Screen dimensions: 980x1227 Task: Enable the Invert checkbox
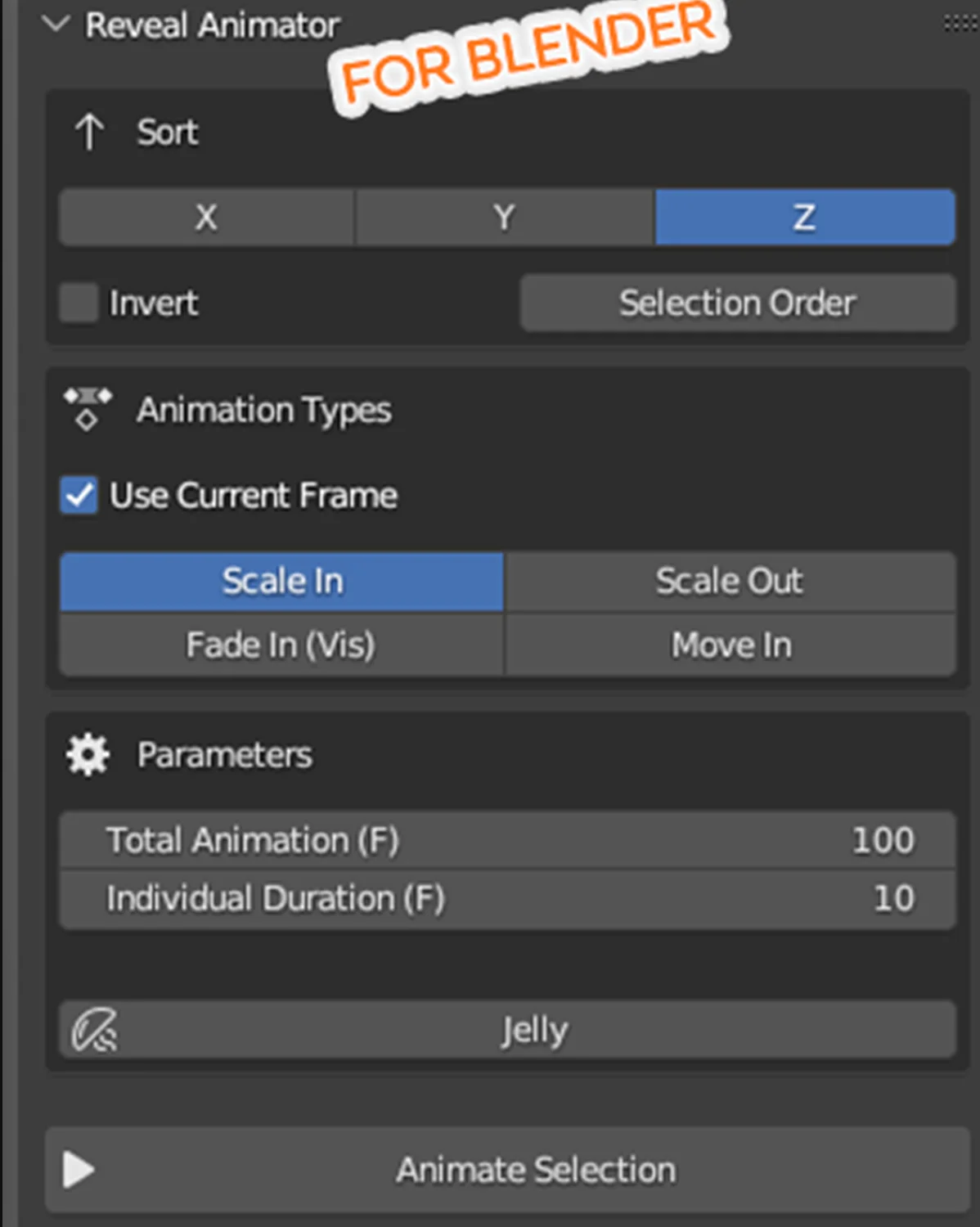click(x=79, y=303)
